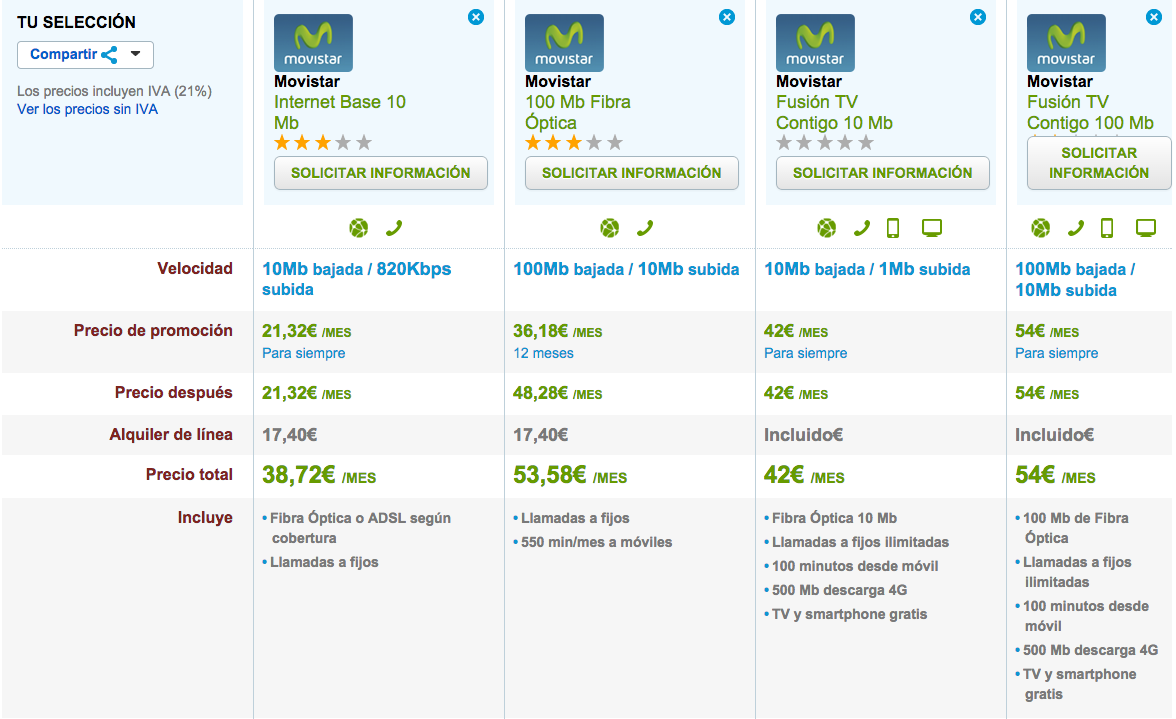Click Movistar logo of 100 Mb Fibra Óptica
1176x719 pixels.
pyautogui.click(x=564, y=43)
